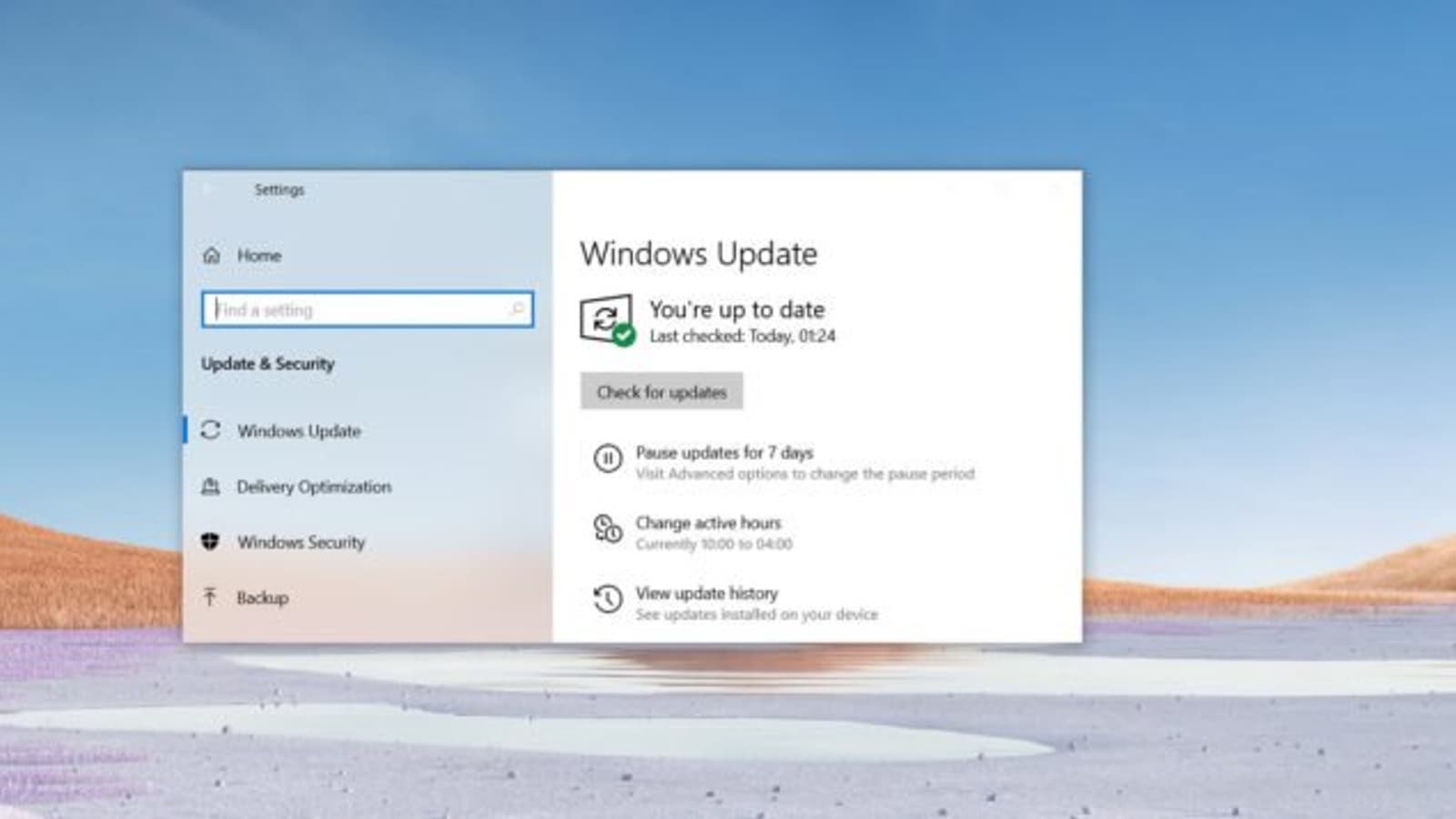Screen dimensions: 1456x819
Task: Select the Windows Update sync icon in sidebar
Action: click(210, 430)
